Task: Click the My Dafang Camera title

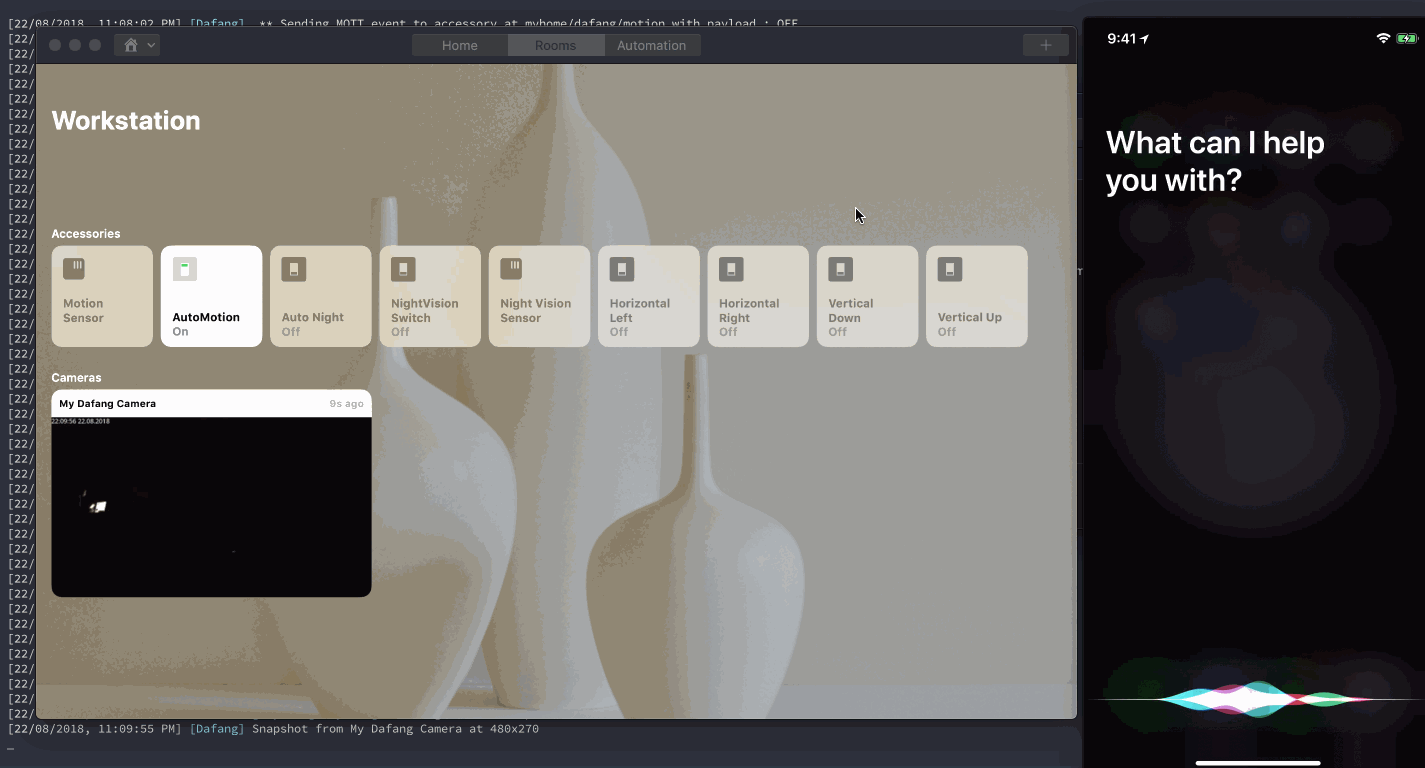Action: (x=107, y=404)
